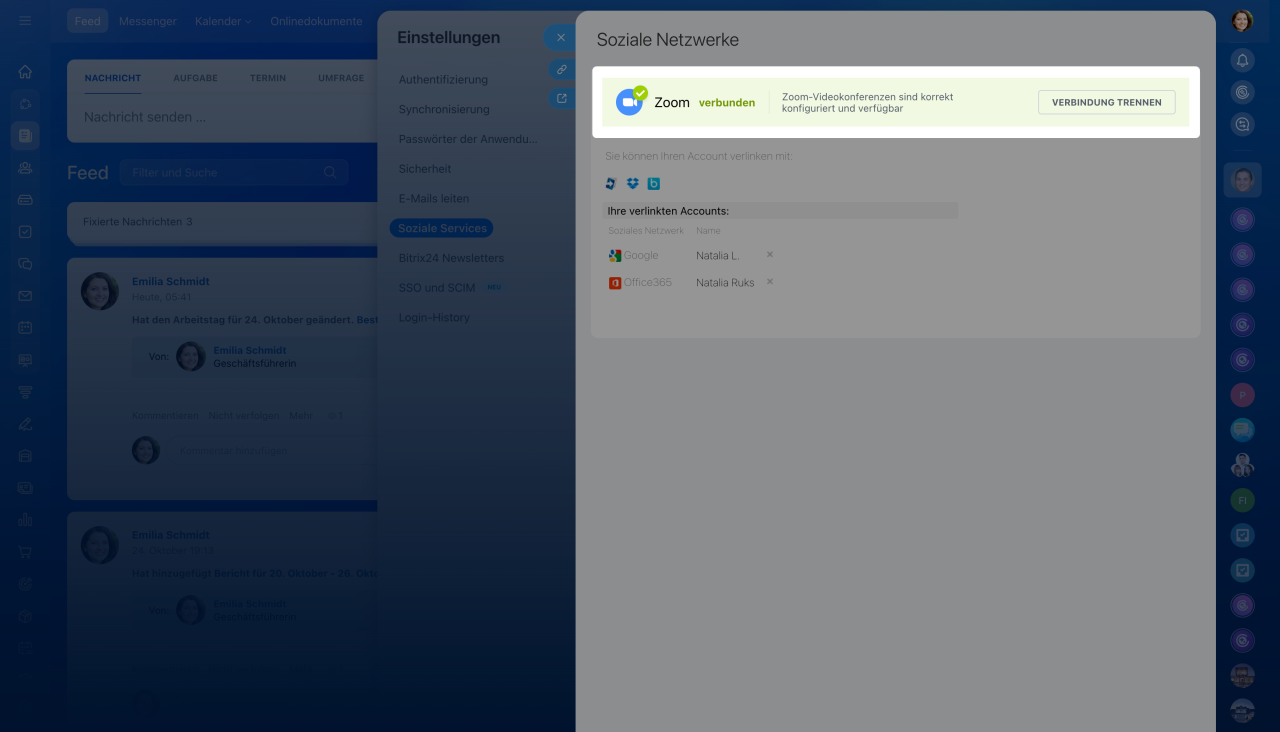Expand the Kalender dropdown
1280x732 pixels.
click(x=223, y=21)
